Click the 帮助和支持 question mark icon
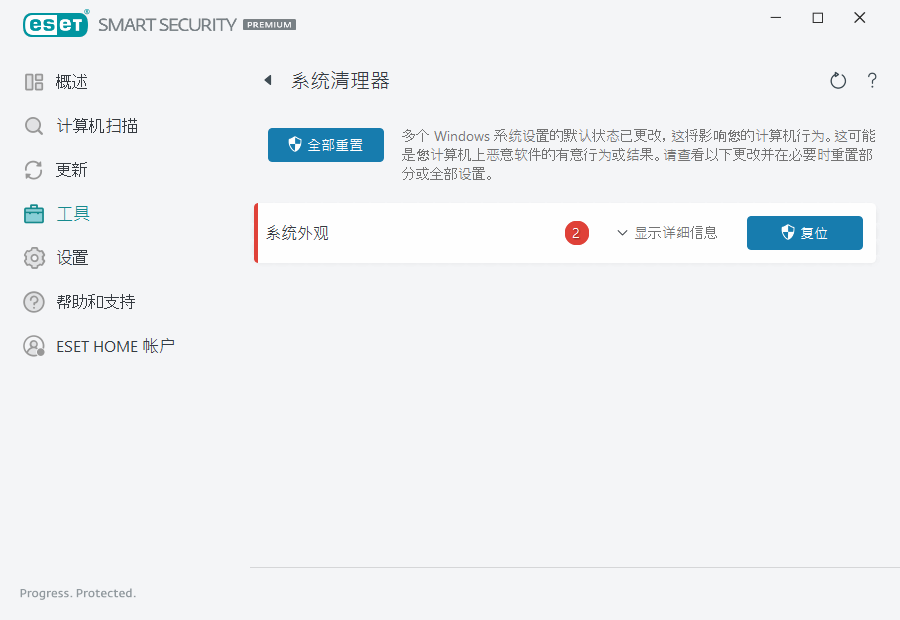900x620 pixels. point(33,301)
